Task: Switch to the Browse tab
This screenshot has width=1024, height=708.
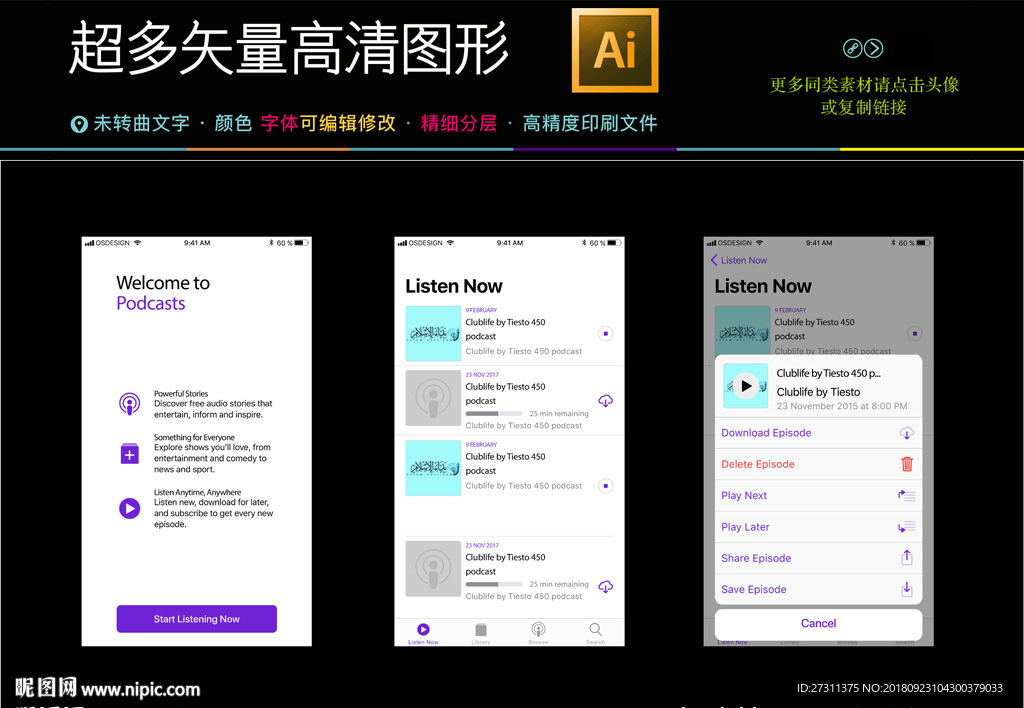Action: pos(538,632)
